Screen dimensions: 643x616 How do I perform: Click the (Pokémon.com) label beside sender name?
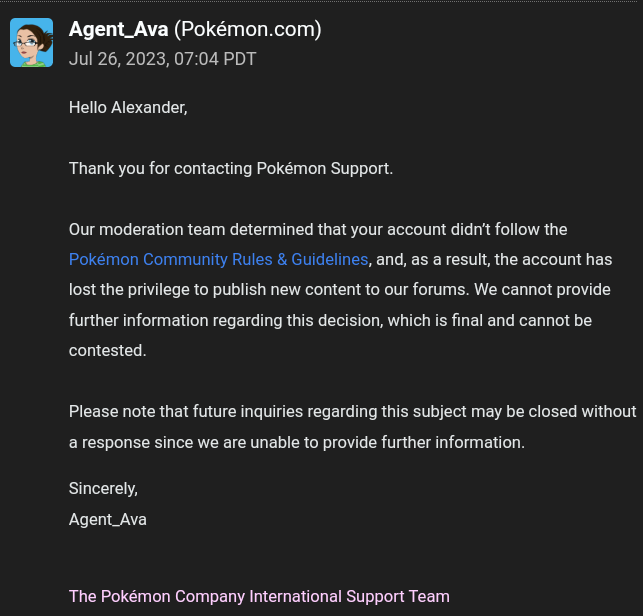coord(248,30)
